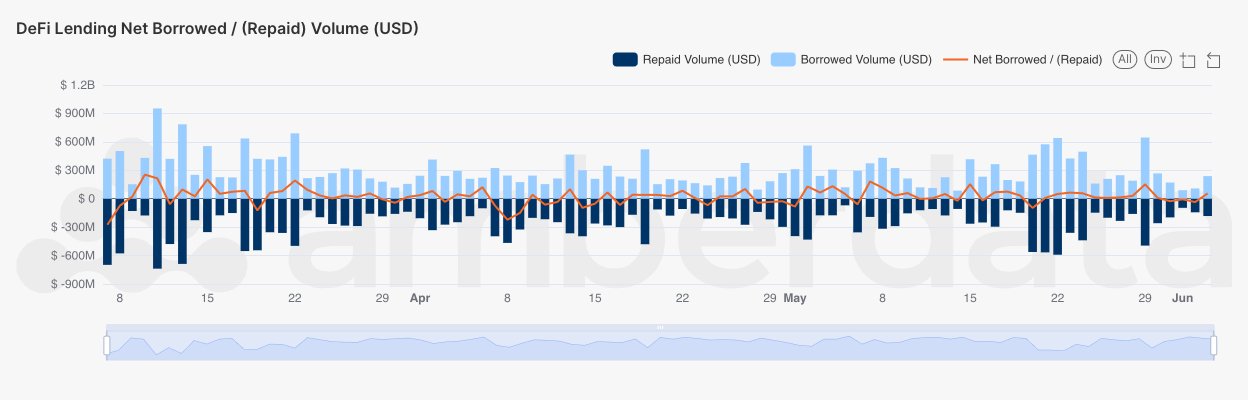
Task: Click the Apr x-axis month label
Action: [x=420, y=298]
